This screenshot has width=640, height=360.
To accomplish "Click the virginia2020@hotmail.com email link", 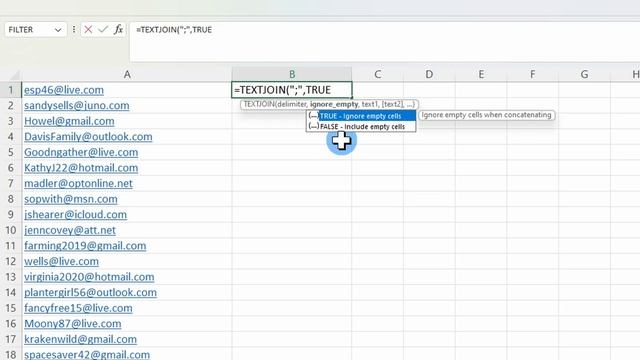I will pos(89,277).
